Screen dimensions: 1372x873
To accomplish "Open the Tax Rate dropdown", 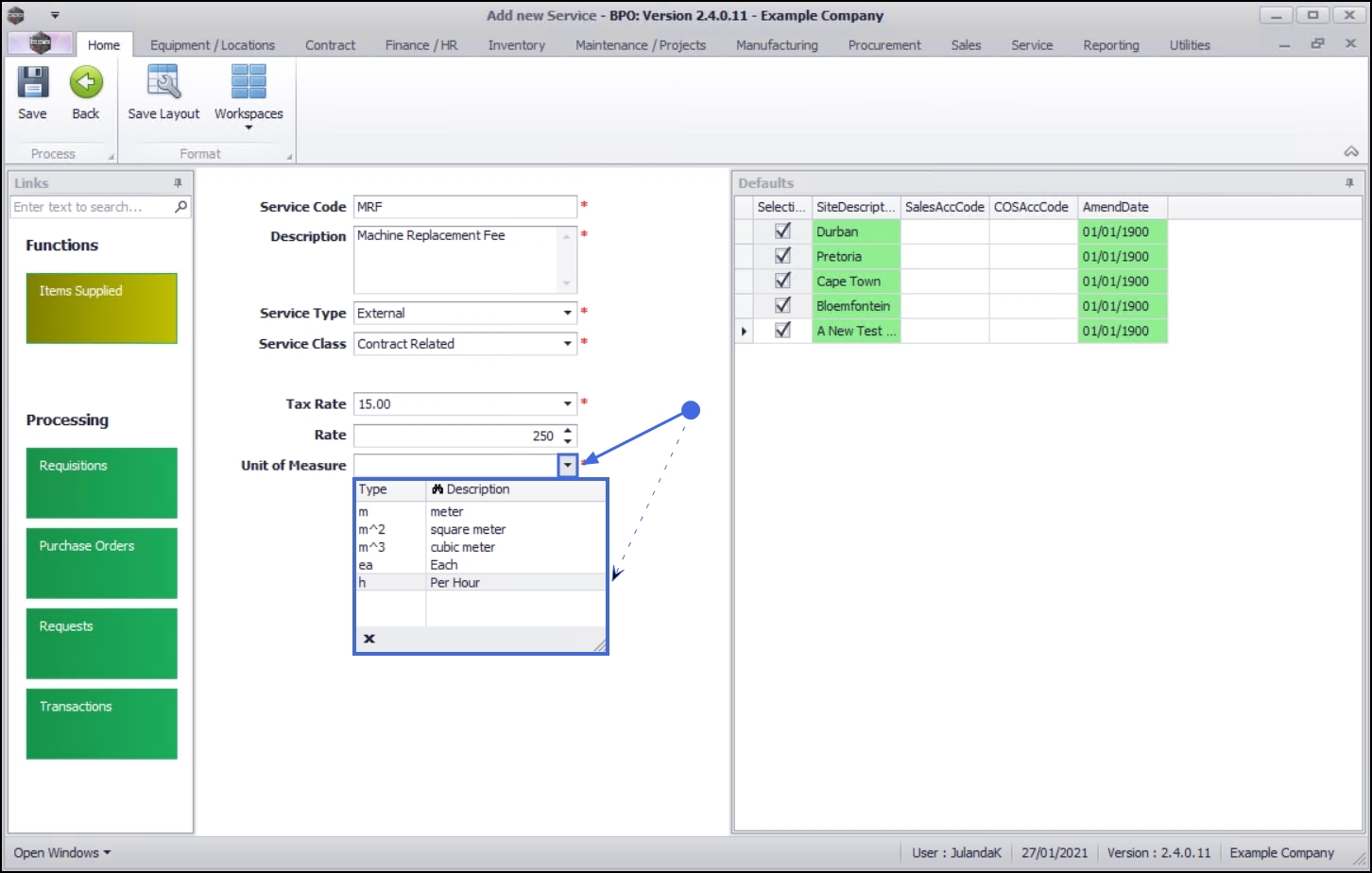I will tap(567, 403).
